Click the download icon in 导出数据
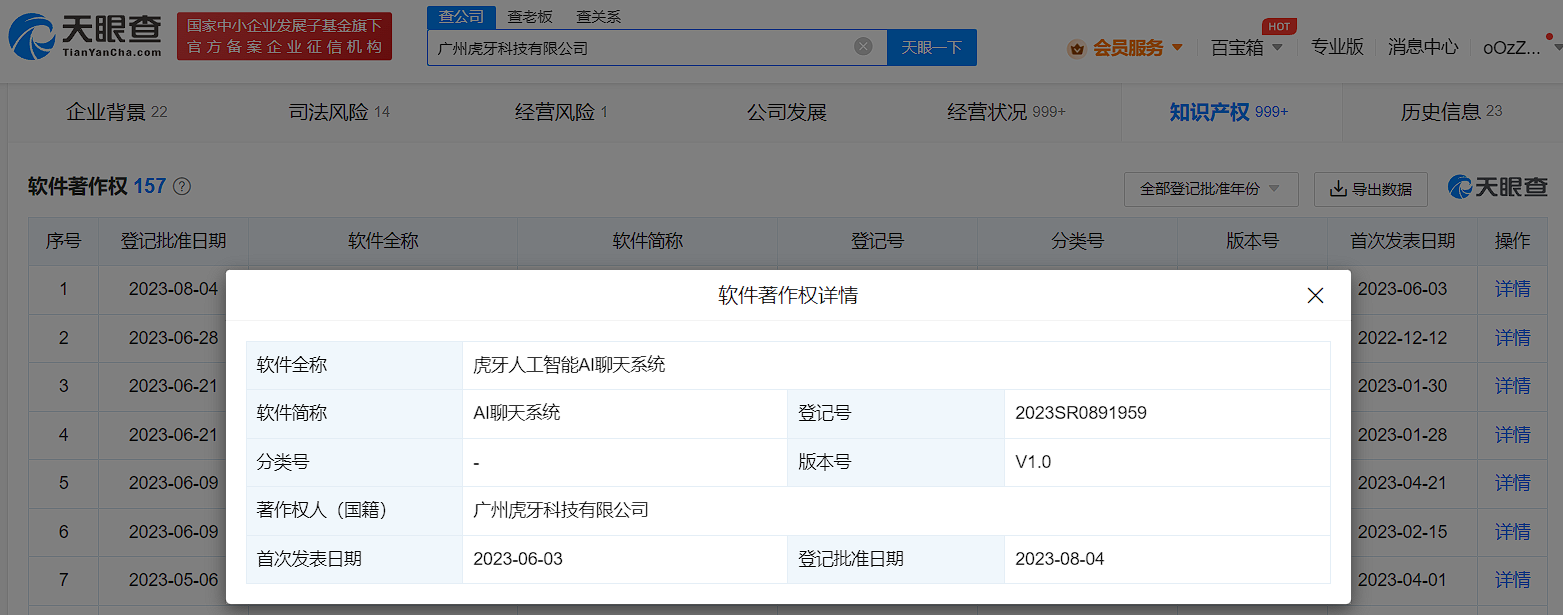This screenshot has height=615, width=1563. [1337, 189]
